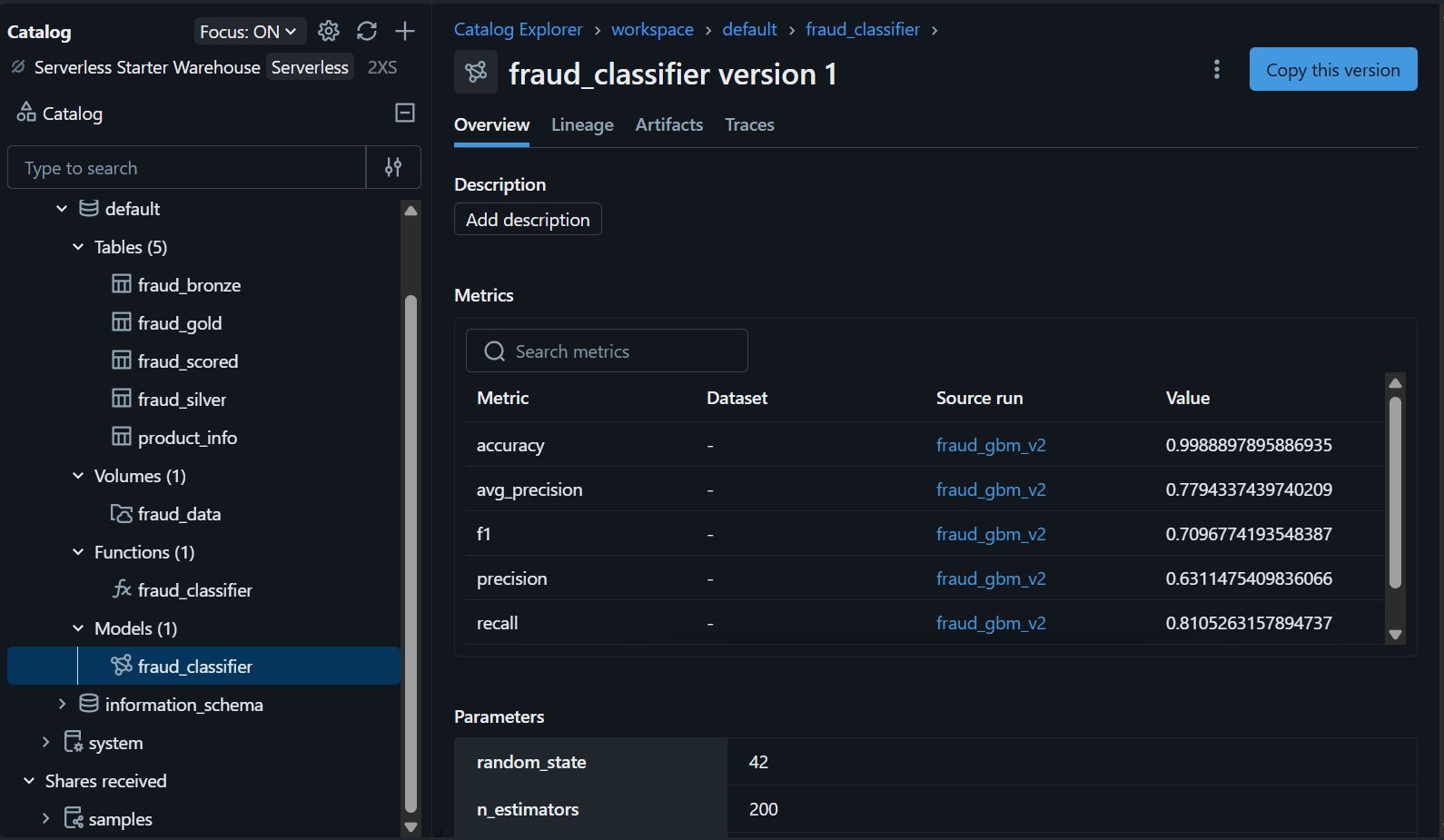
Task: Click the accuracy value 0.9988897895886935
Action: [x=1249, y=445]
